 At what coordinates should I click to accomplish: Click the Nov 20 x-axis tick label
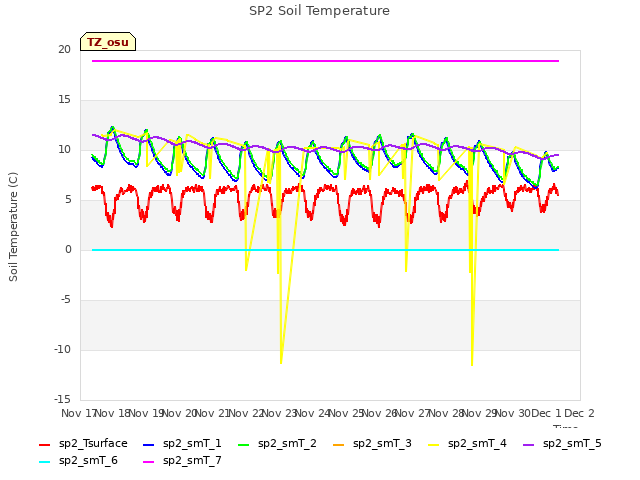pos(180,413)
